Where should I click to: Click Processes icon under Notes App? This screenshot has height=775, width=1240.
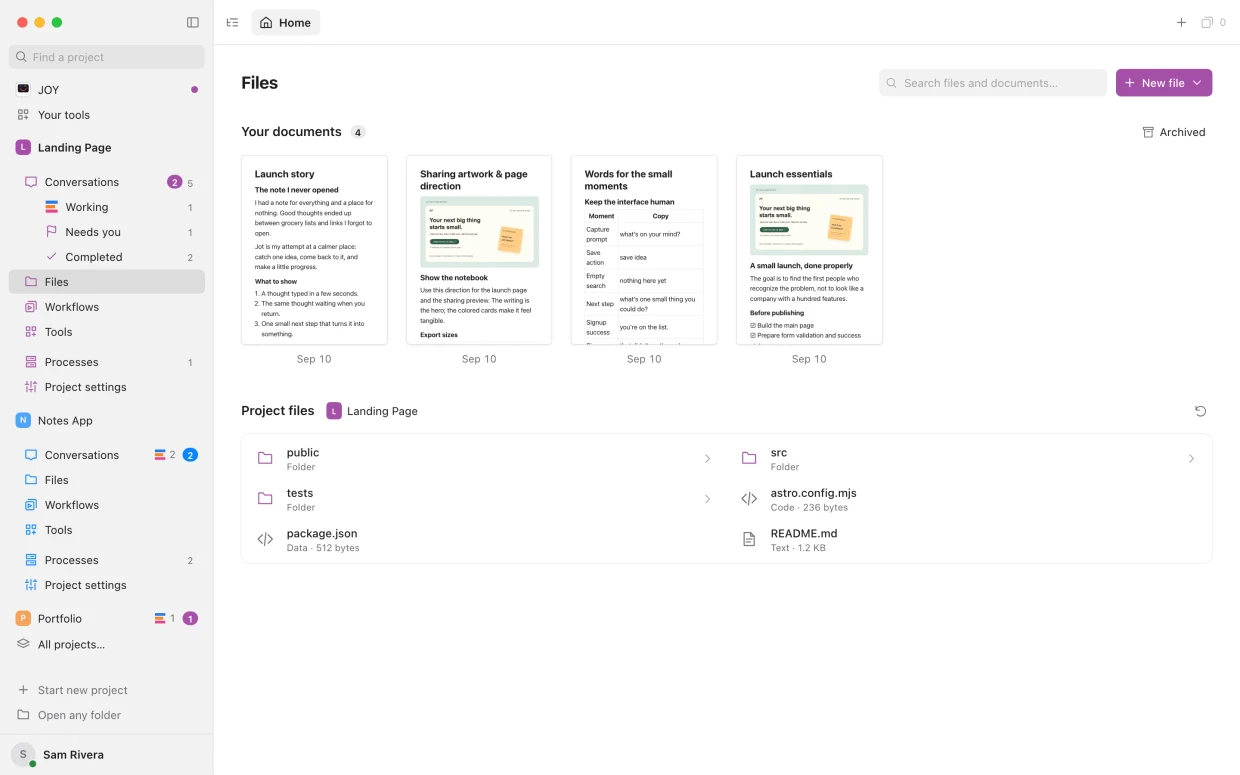click(x=31, y=560)
